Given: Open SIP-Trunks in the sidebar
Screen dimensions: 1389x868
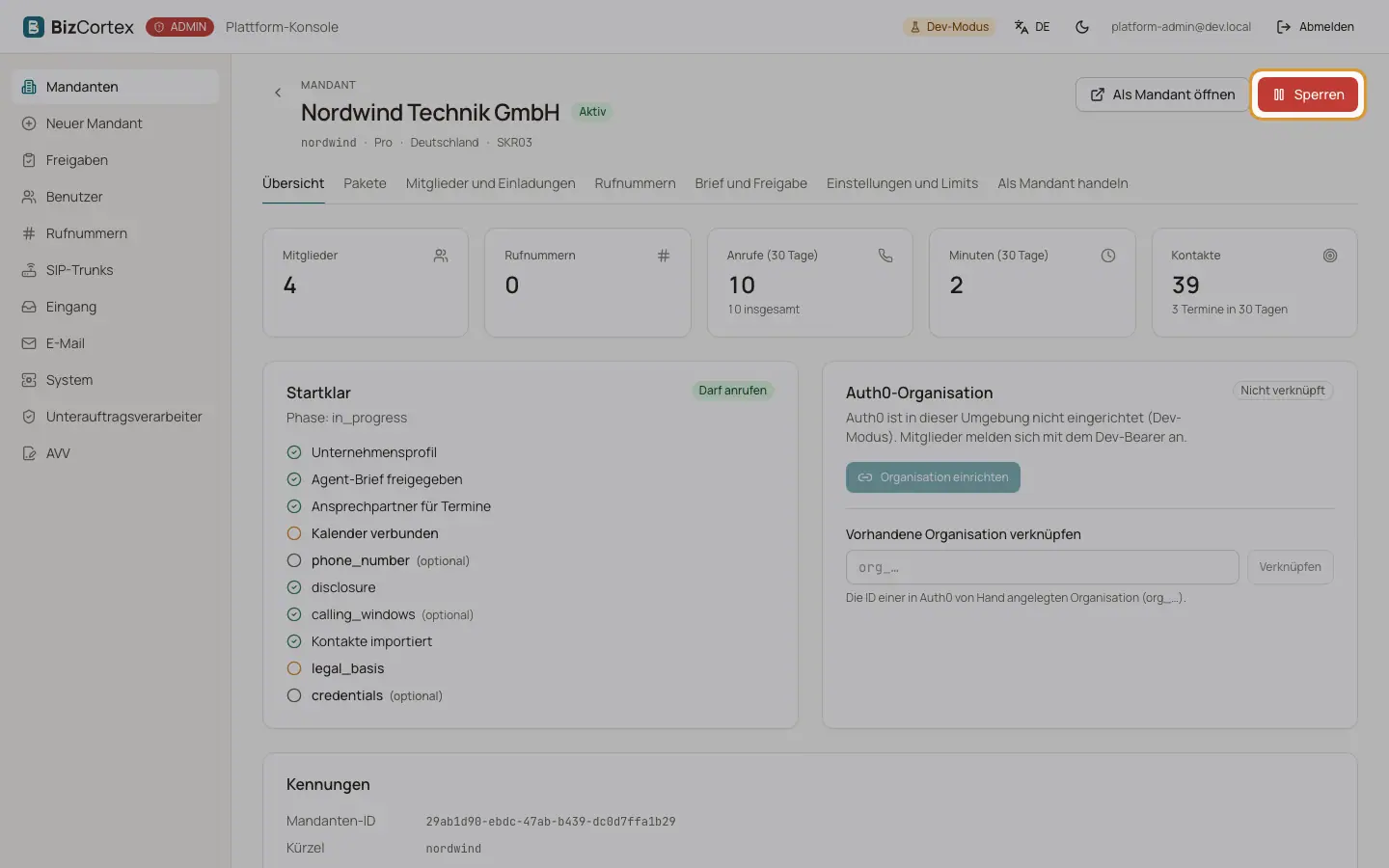Looking at the screenshot, I should tap(116, 270).
